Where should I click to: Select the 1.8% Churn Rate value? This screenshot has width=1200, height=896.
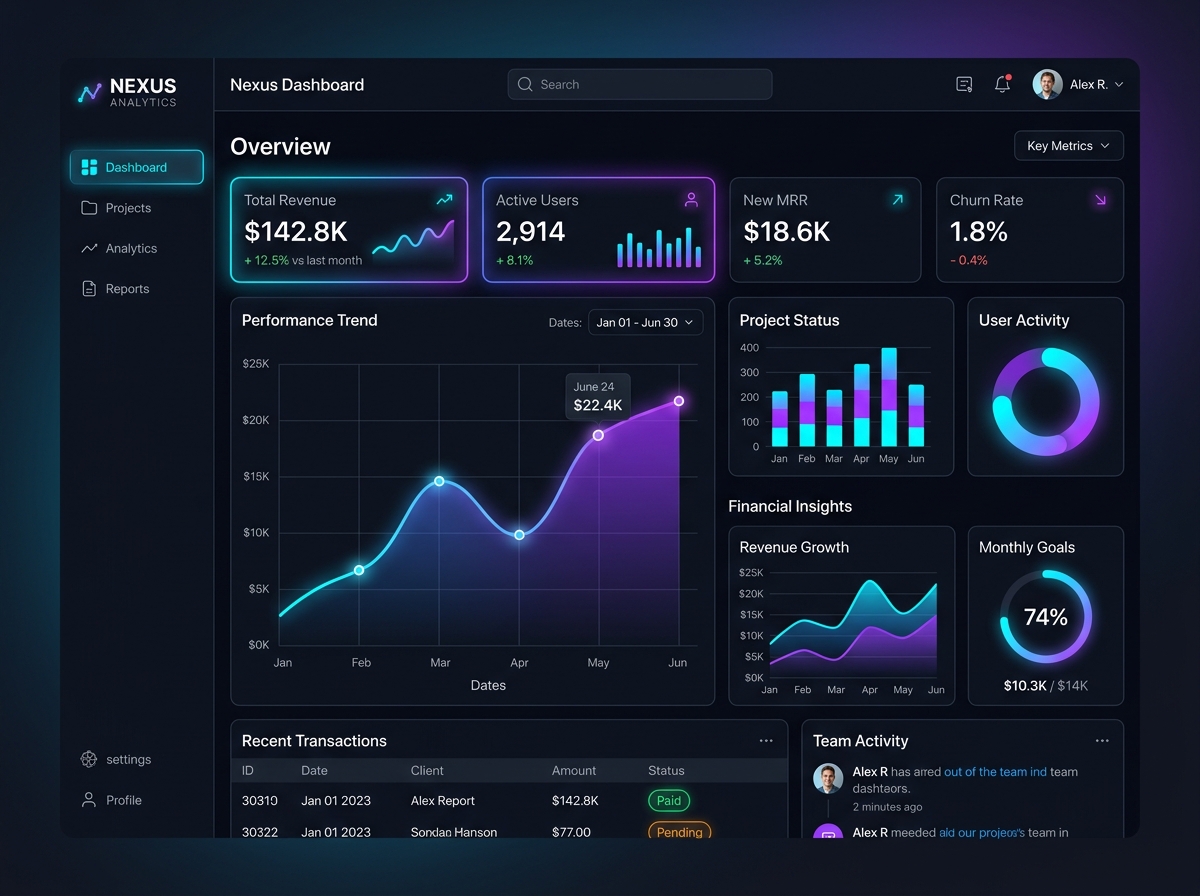tap(979, 231)
